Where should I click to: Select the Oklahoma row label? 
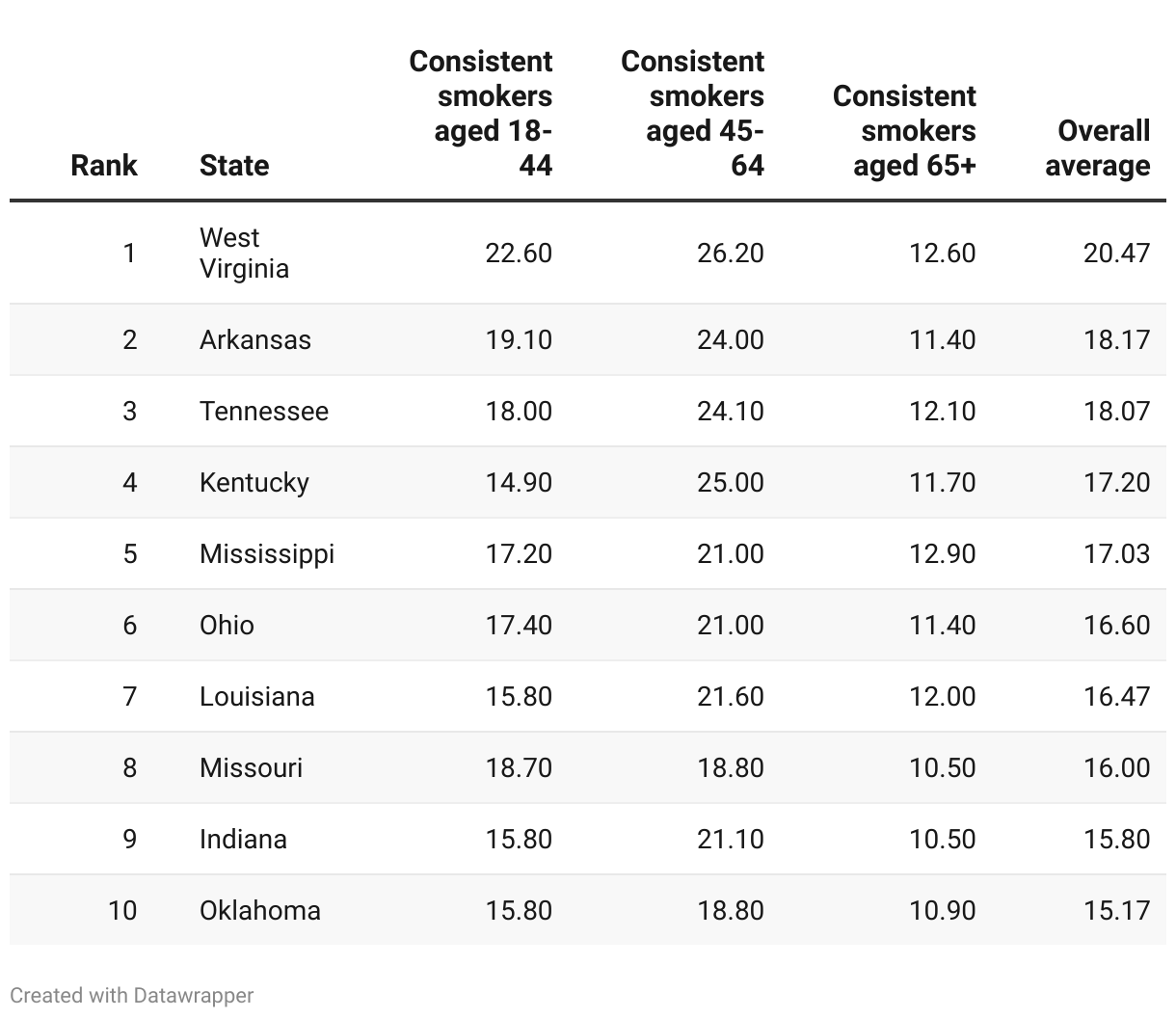(x=260, y=910)
